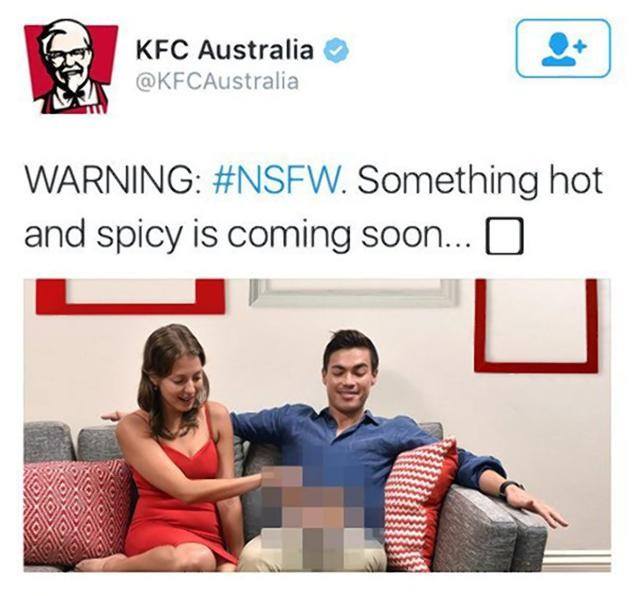Open the @KFCAustralia handle
This screenshot has width=635, height=596.
(x=217, y=81)
